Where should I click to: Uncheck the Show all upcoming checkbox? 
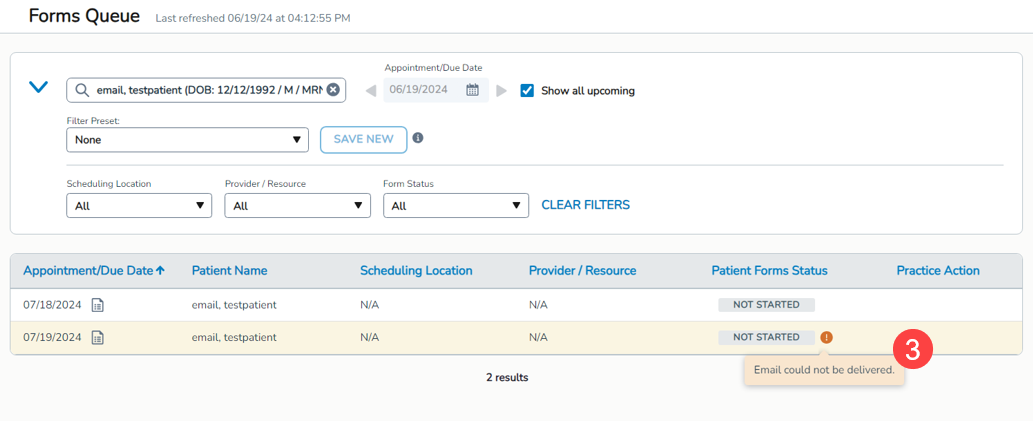pos(528,90)
